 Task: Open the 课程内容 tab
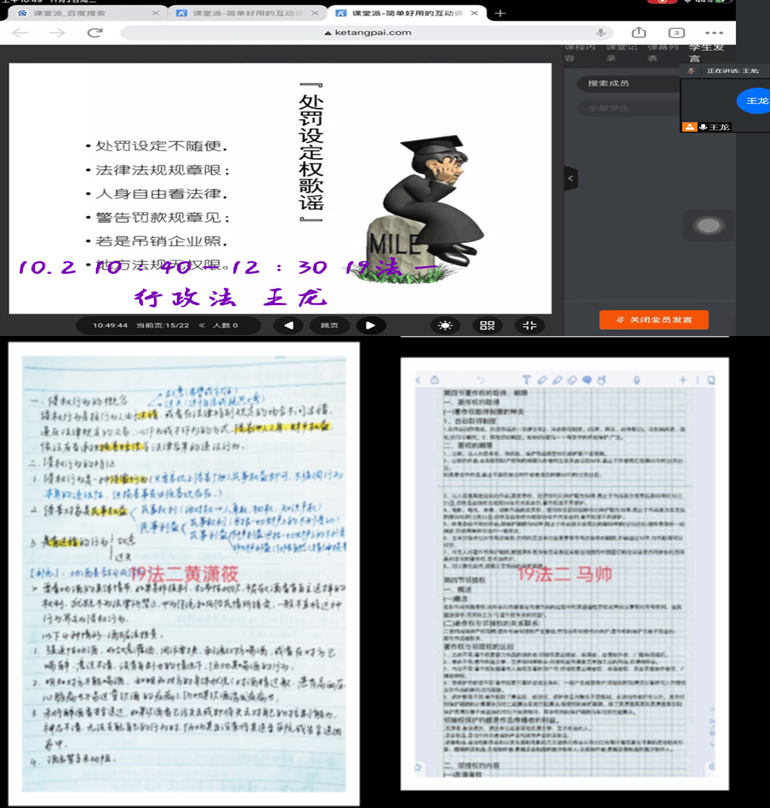pyautogui.click(x=579, y=52)
